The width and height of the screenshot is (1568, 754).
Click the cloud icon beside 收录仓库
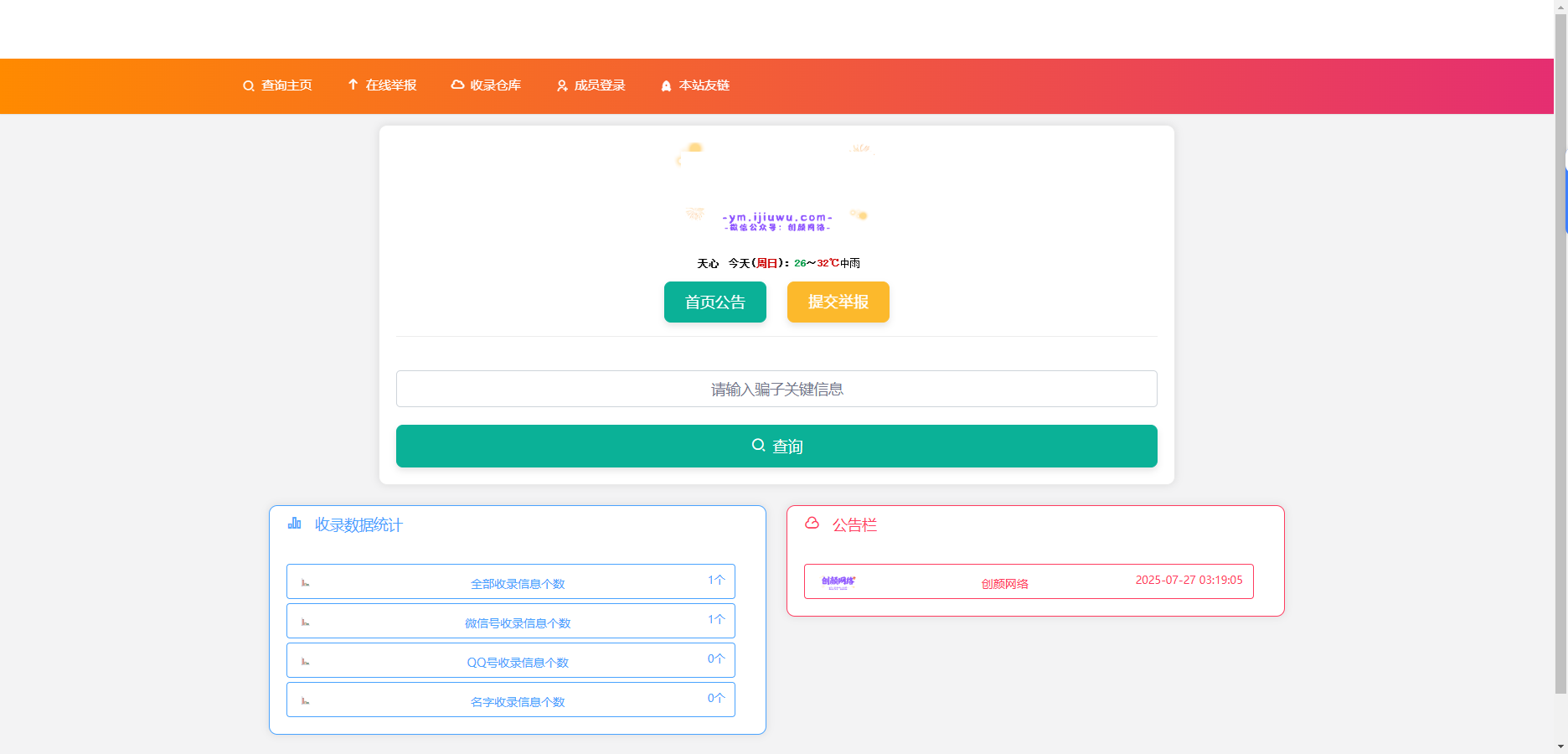click(457, 85)
